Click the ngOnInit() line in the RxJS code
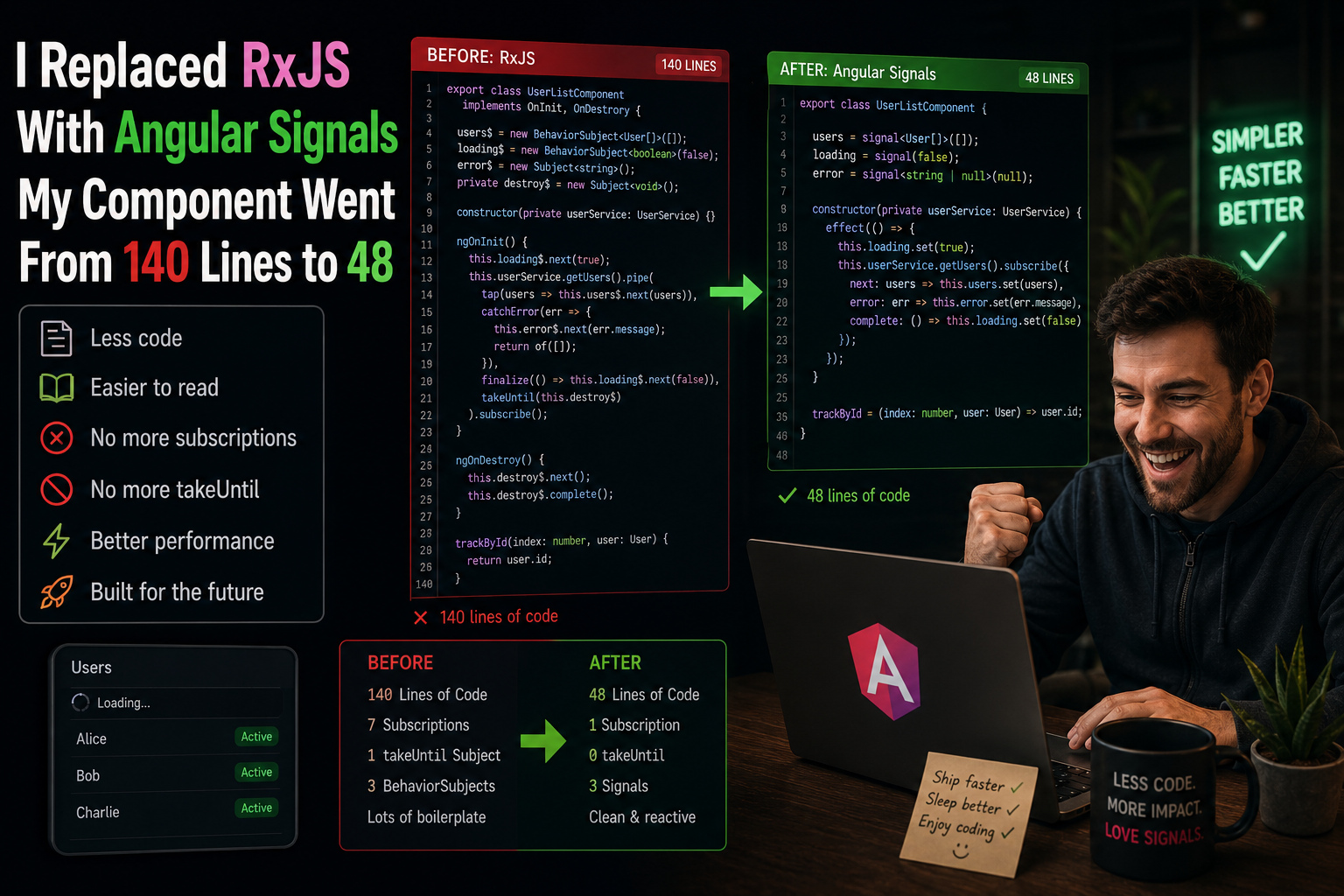This screenshot has height=896, width=1344. pyautogui.click(x=492, y=241)
